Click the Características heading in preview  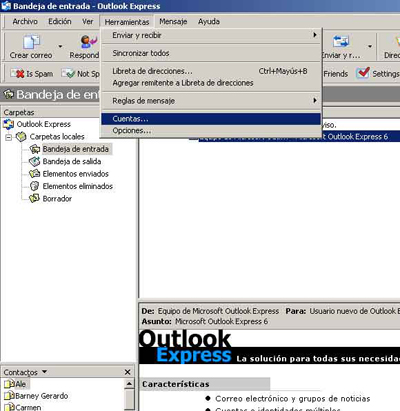[176, 384]
